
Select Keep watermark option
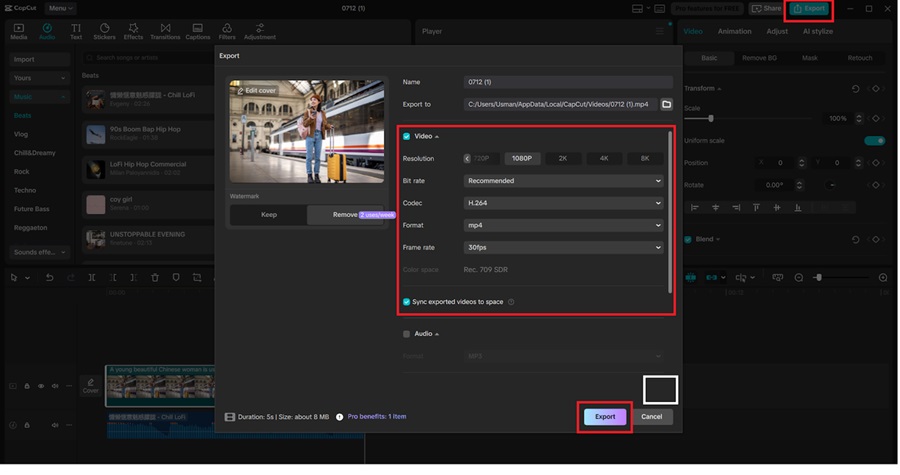point(269,215)
